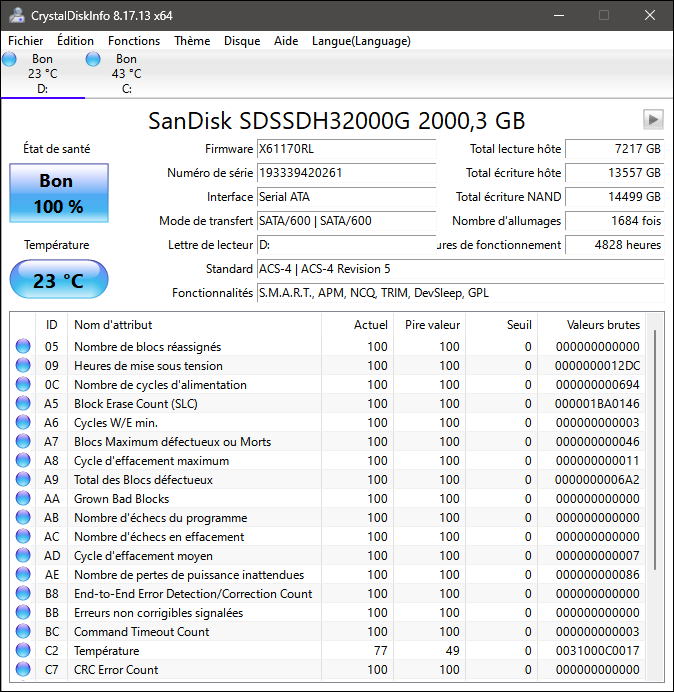Click status orb for Cycle d'effacement moyen
Image resolution: width=674 pixels, height=692 pixels.
pyautogui.click(x=23, y=555)
